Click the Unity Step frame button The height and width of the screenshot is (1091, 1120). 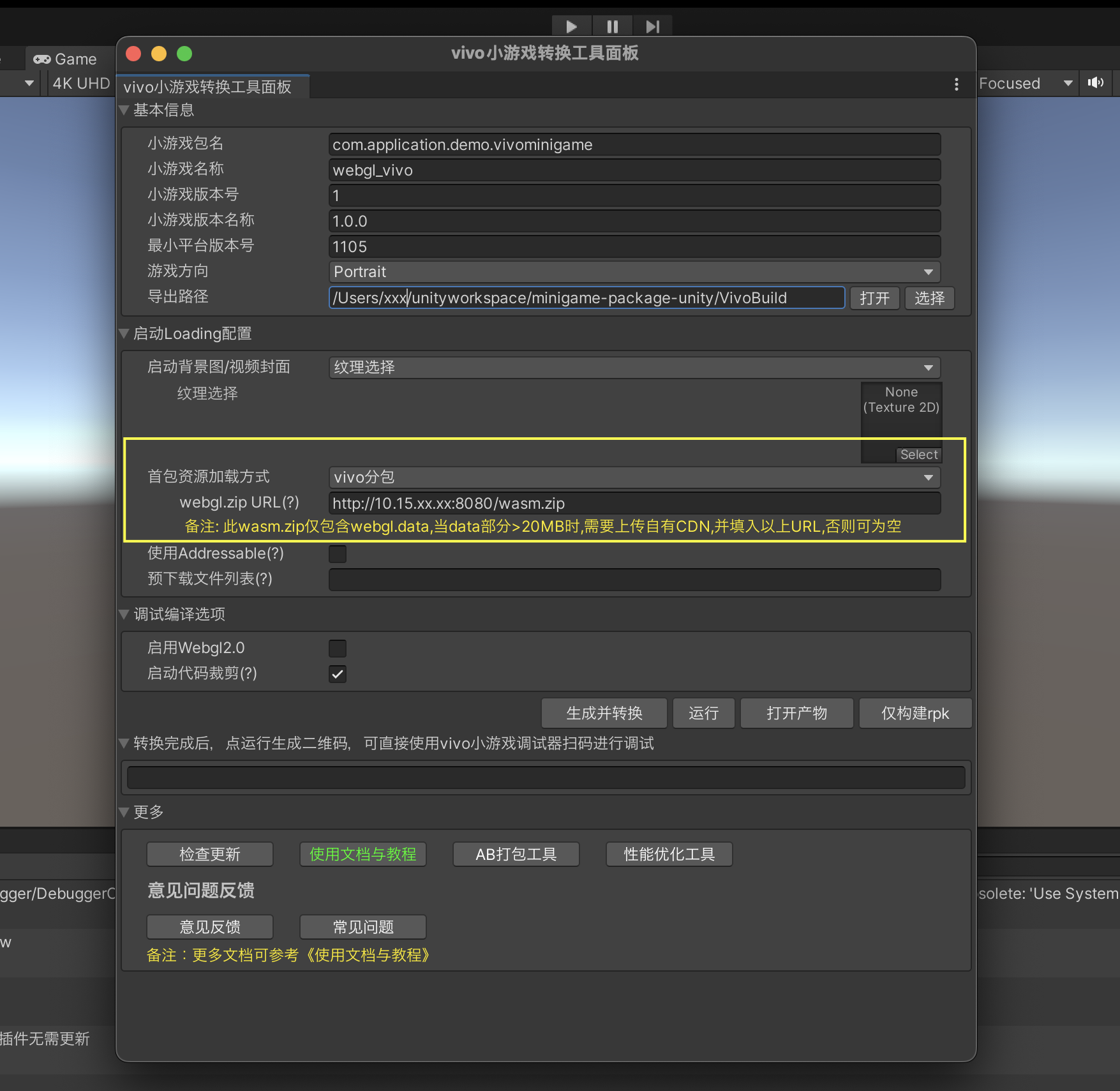pyautogui.click(x=652, y=26)
